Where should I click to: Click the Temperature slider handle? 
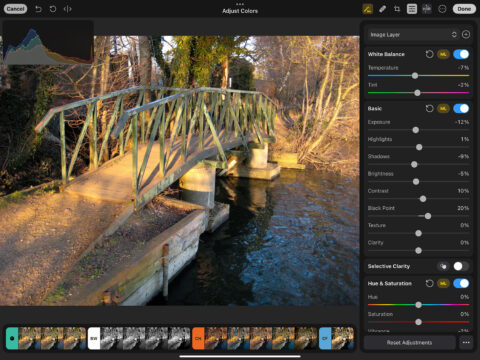(x=415, y=76)
